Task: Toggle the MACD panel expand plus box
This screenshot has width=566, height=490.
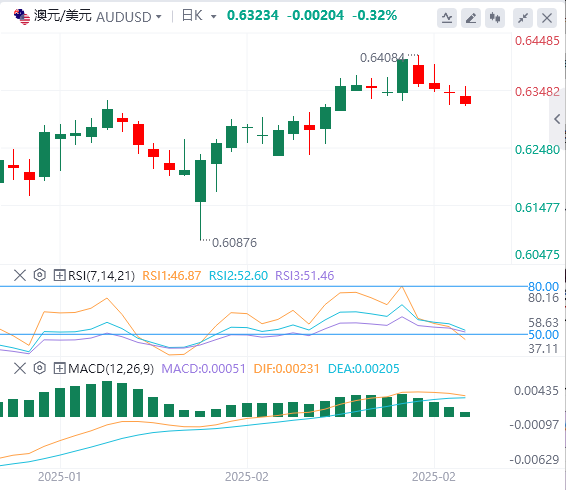Action: pyautogui.click(x=59, y=369)
